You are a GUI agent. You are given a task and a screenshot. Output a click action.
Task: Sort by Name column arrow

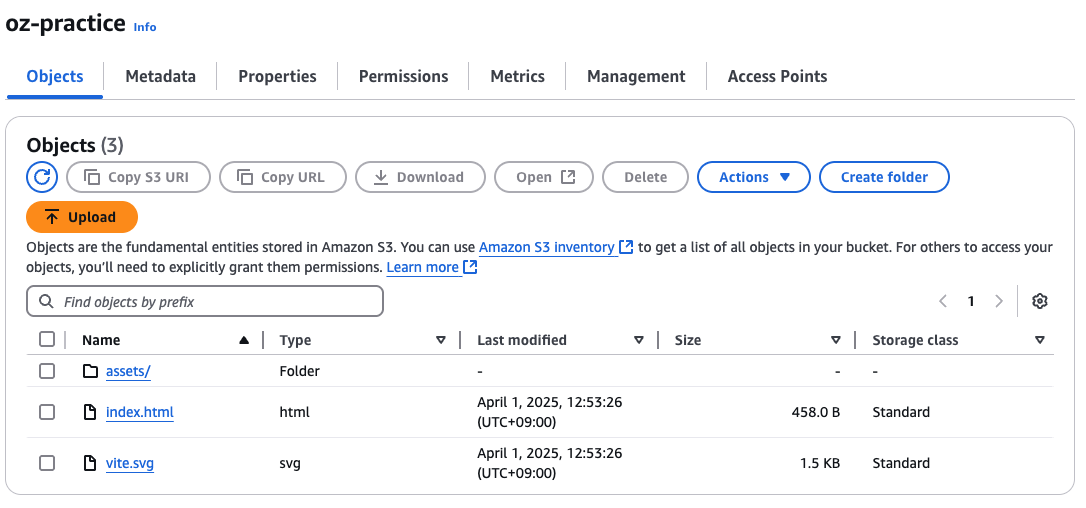pyautogui.click(x=244, y=340)
